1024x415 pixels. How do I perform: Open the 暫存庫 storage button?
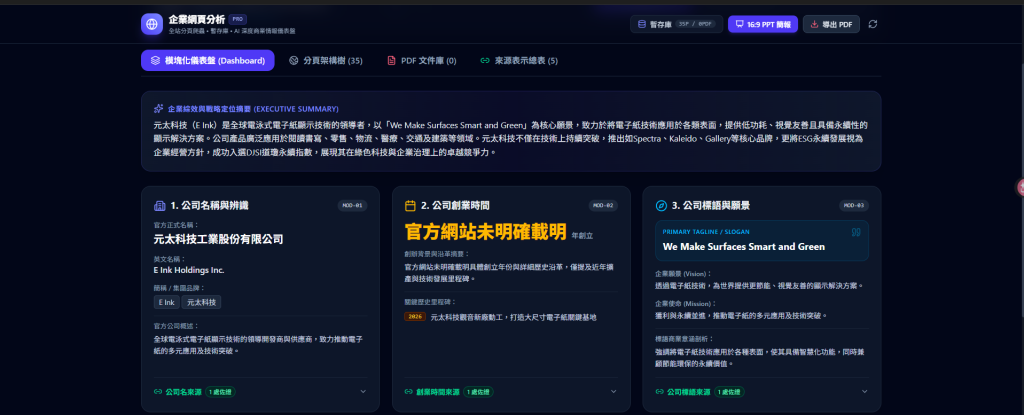677,24
